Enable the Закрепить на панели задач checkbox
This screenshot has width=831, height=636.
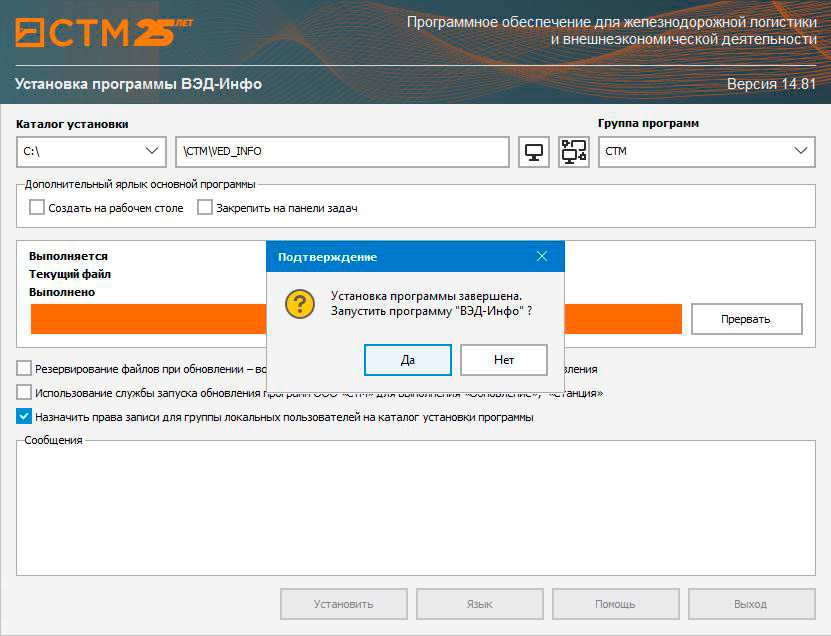point(205,208)
